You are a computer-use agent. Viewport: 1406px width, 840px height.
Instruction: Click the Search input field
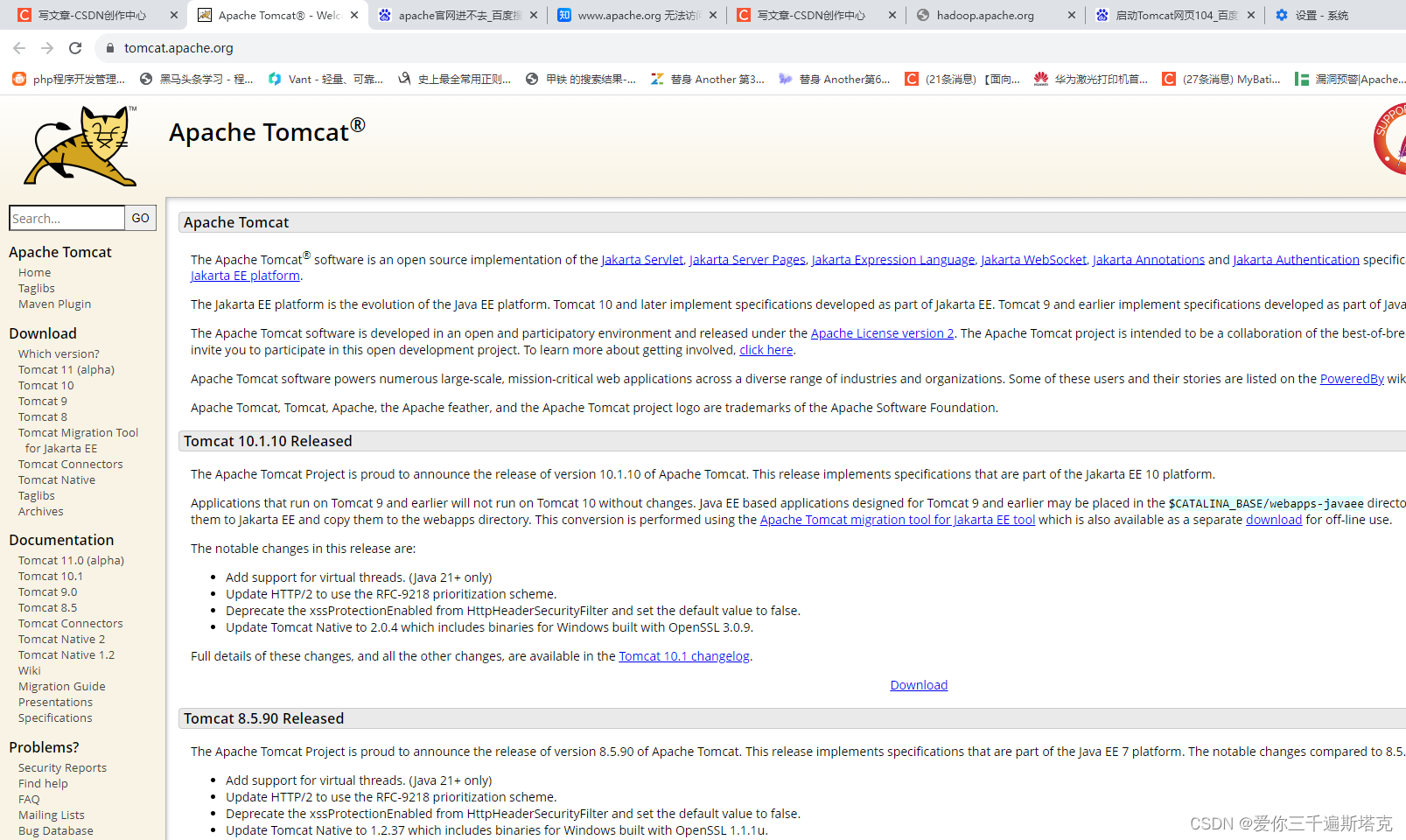[x=66, y=218]
